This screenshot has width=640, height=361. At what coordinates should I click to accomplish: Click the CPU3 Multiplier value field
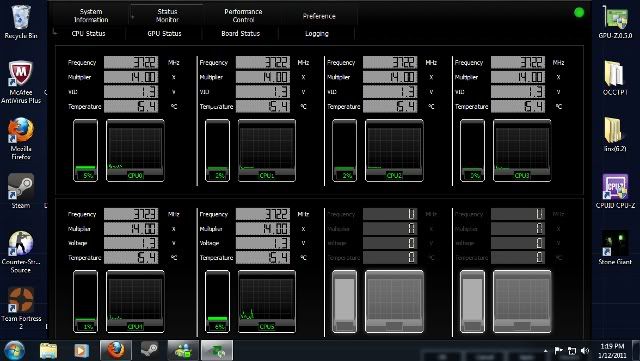518,77
